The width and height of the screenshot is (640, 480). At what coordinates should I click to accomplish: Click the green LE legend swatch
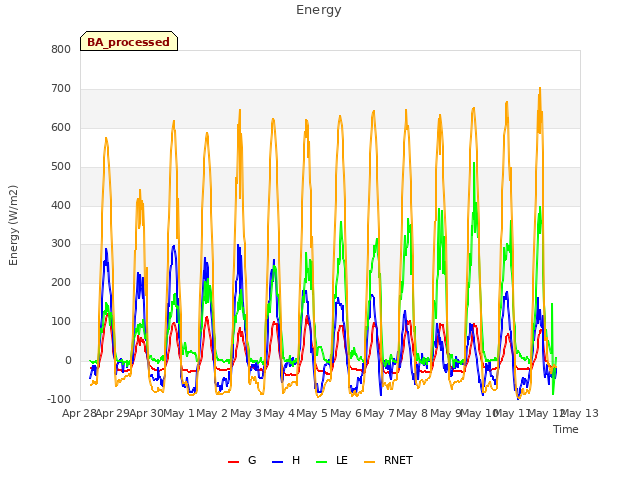click(322, 462)
